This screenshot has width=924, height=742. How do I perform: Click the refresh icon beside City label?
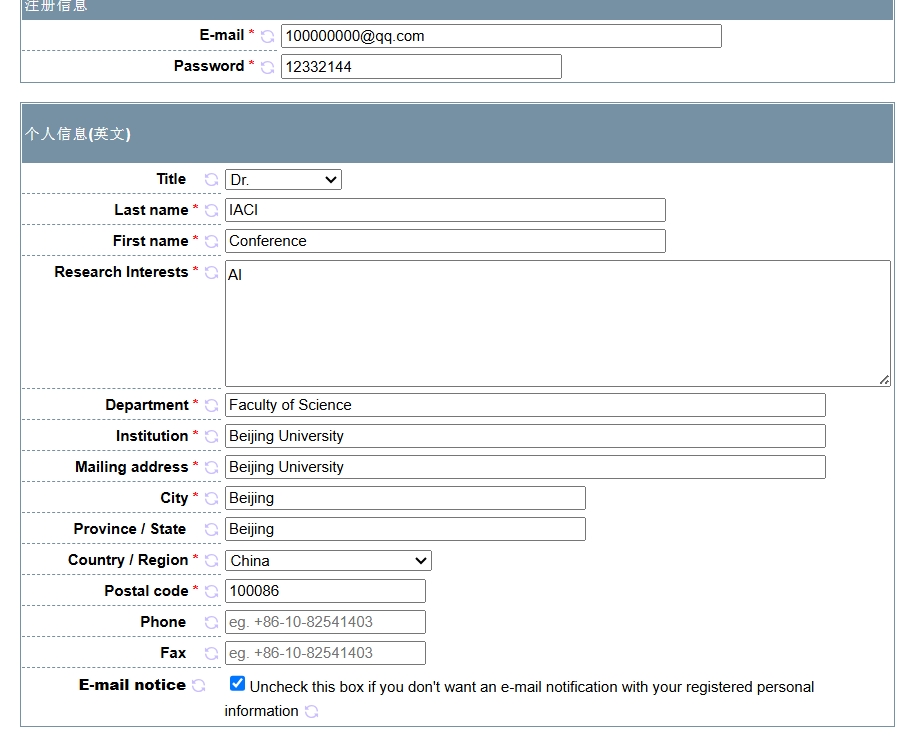click(x=212, y=499)
